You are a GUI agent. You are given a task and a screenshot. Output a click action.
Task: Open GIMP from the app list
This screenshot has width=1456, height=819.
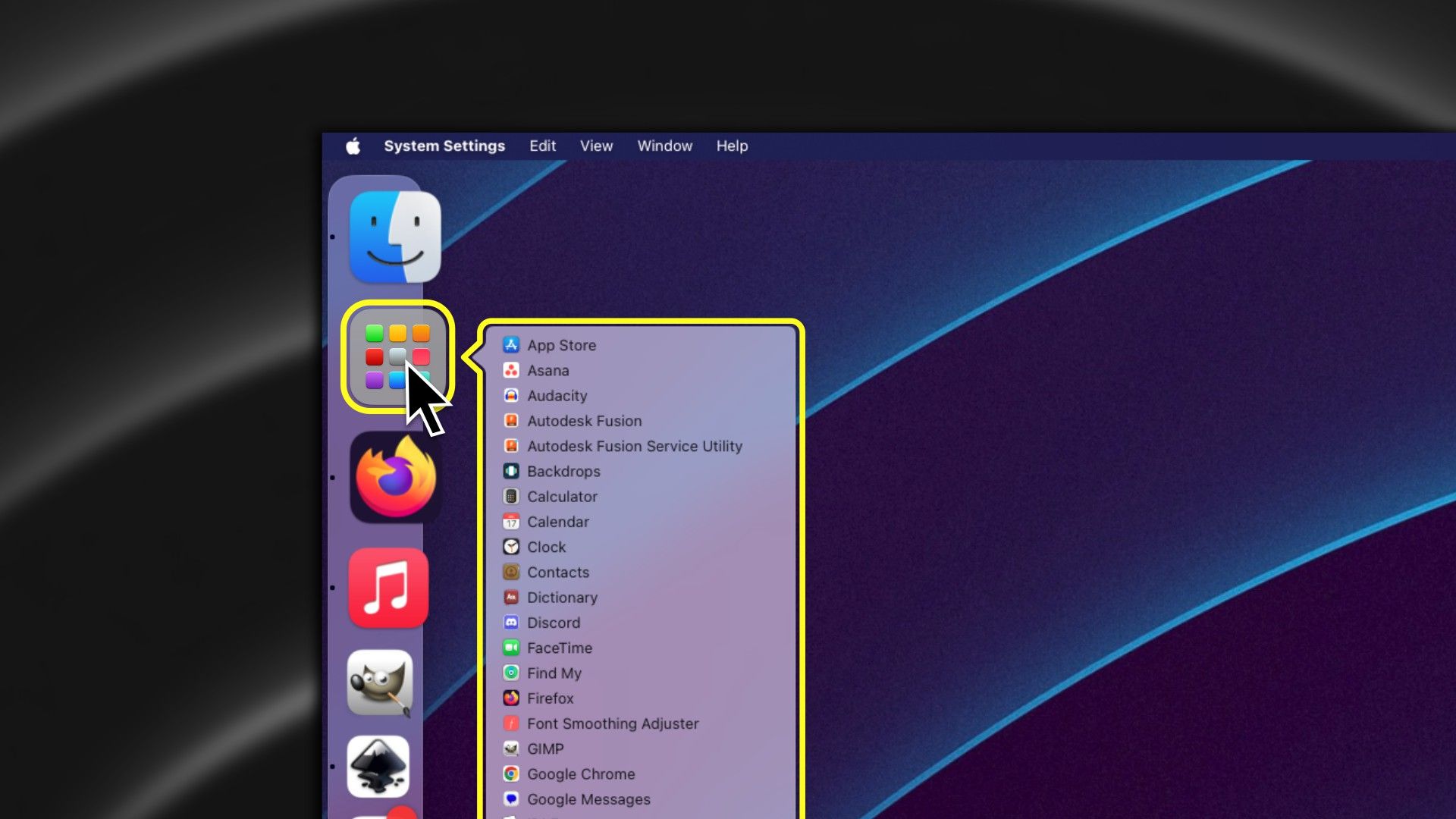pyautogui.click(x=545, y=748)
